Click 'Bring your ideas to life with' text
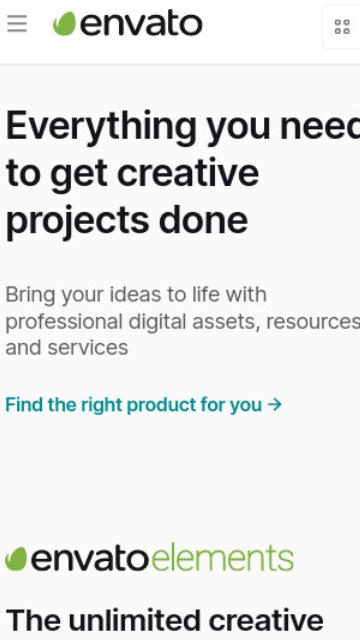This screenshot has height=640, width=360. click(136, 295)
